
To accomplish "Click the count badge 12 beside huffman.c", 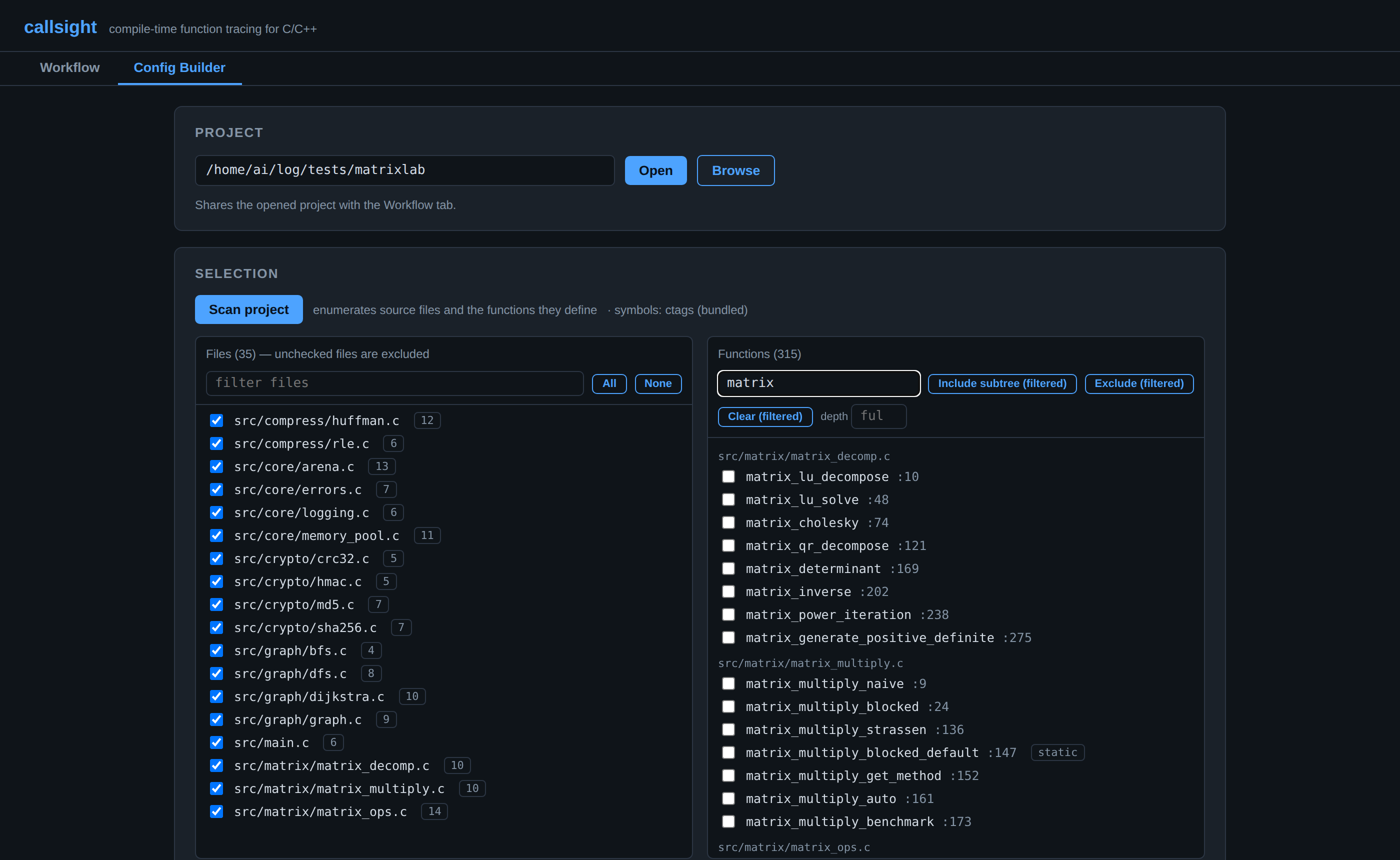I will (426, 420).
